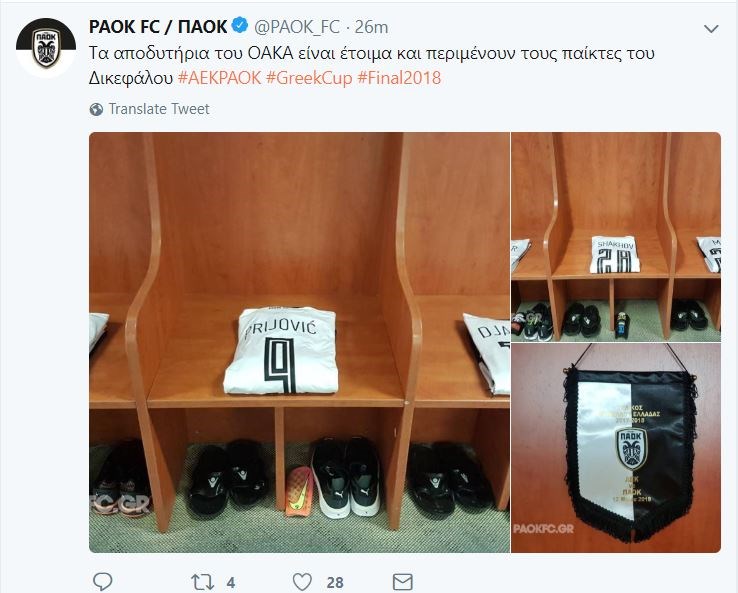Open the Shakhov number 28 shirt photo
This screenshot has height=593, width=738.
point(616,237)
